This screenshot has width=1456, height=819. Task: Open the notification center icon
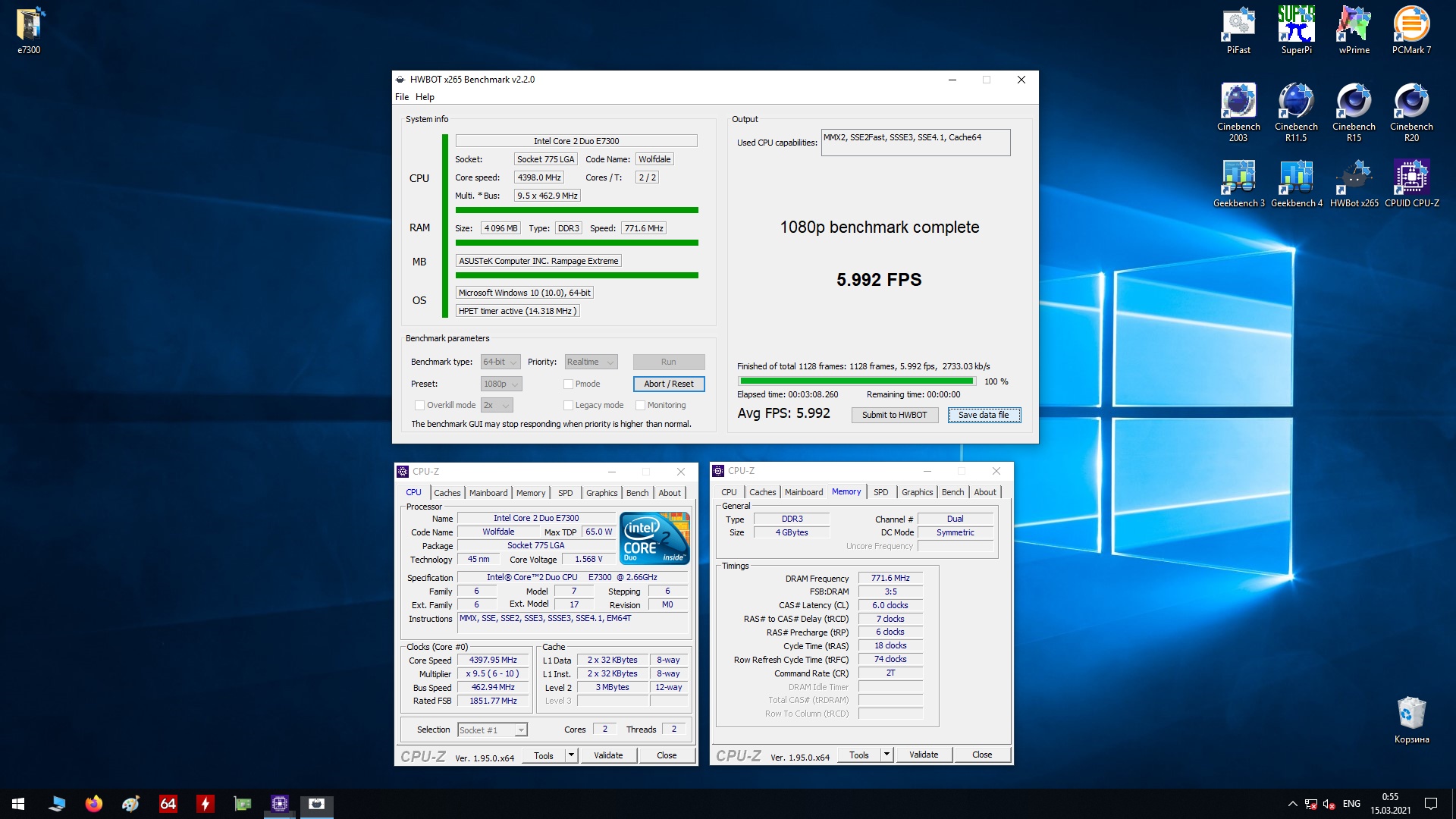pos(1431,804)
